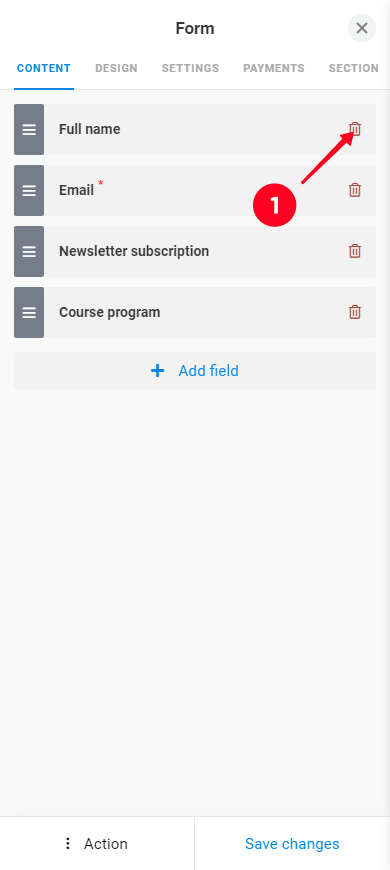Save changes to the form
This screenshot has height=870, width=390.
click(x=292, y=844)
